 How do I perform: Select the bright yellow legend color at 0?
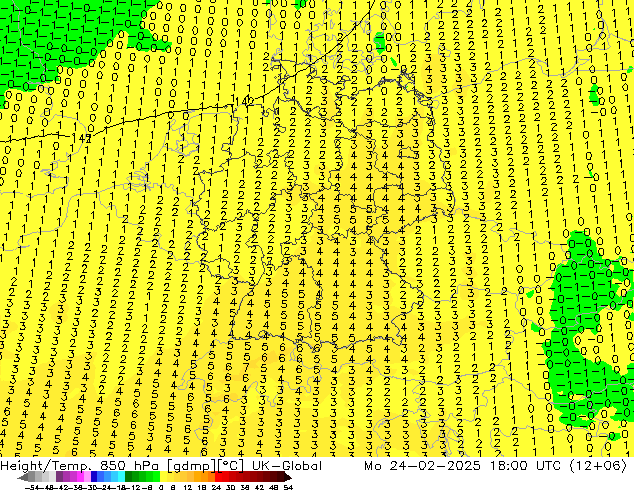(164, 476)
